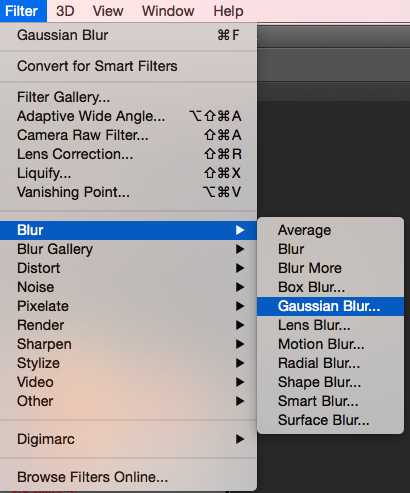Open the Help menu
Screen dimensions: 410x493
click(x=228, y=11)
